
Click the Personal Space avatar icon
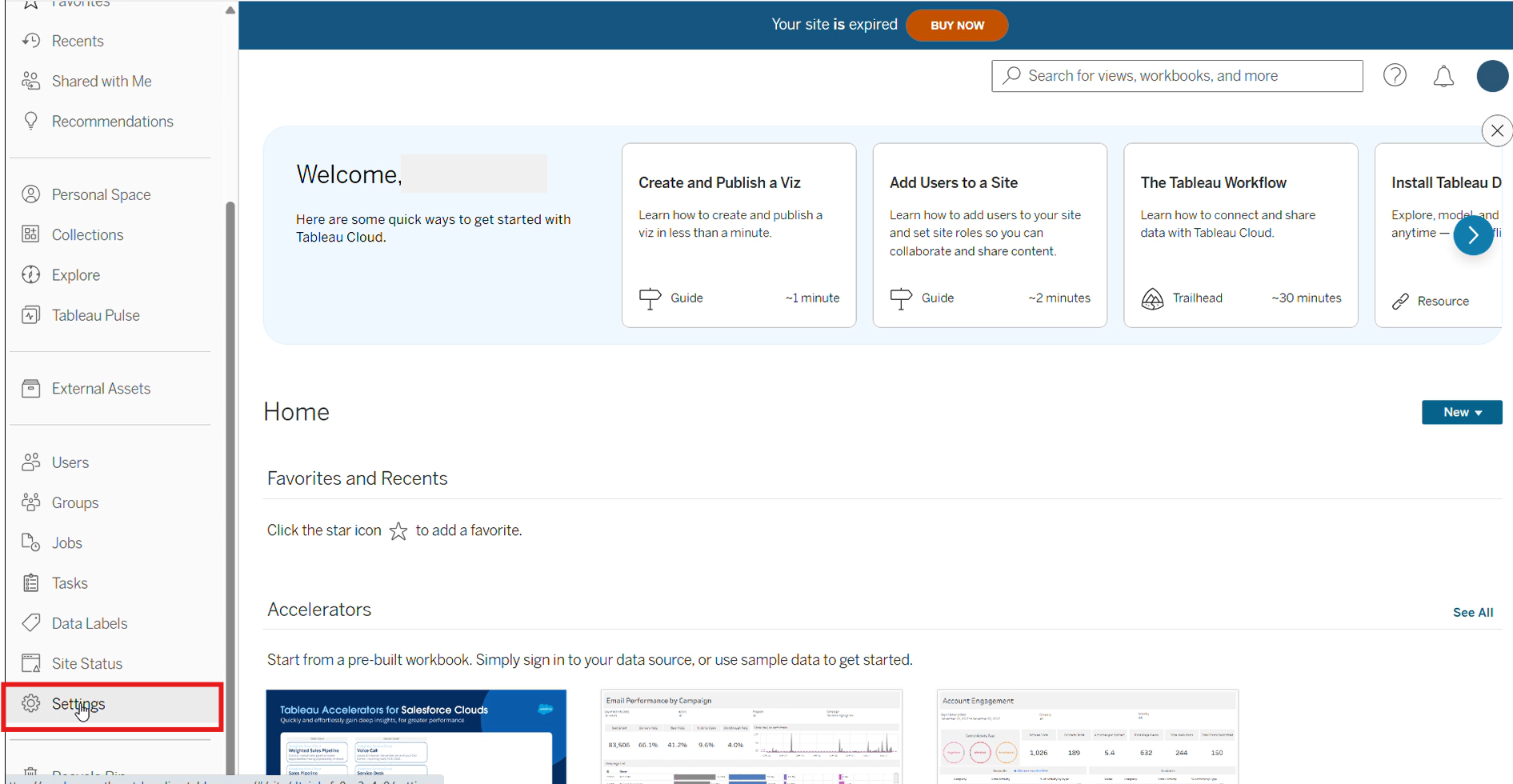pyautogui.click(x=31, y=194)
